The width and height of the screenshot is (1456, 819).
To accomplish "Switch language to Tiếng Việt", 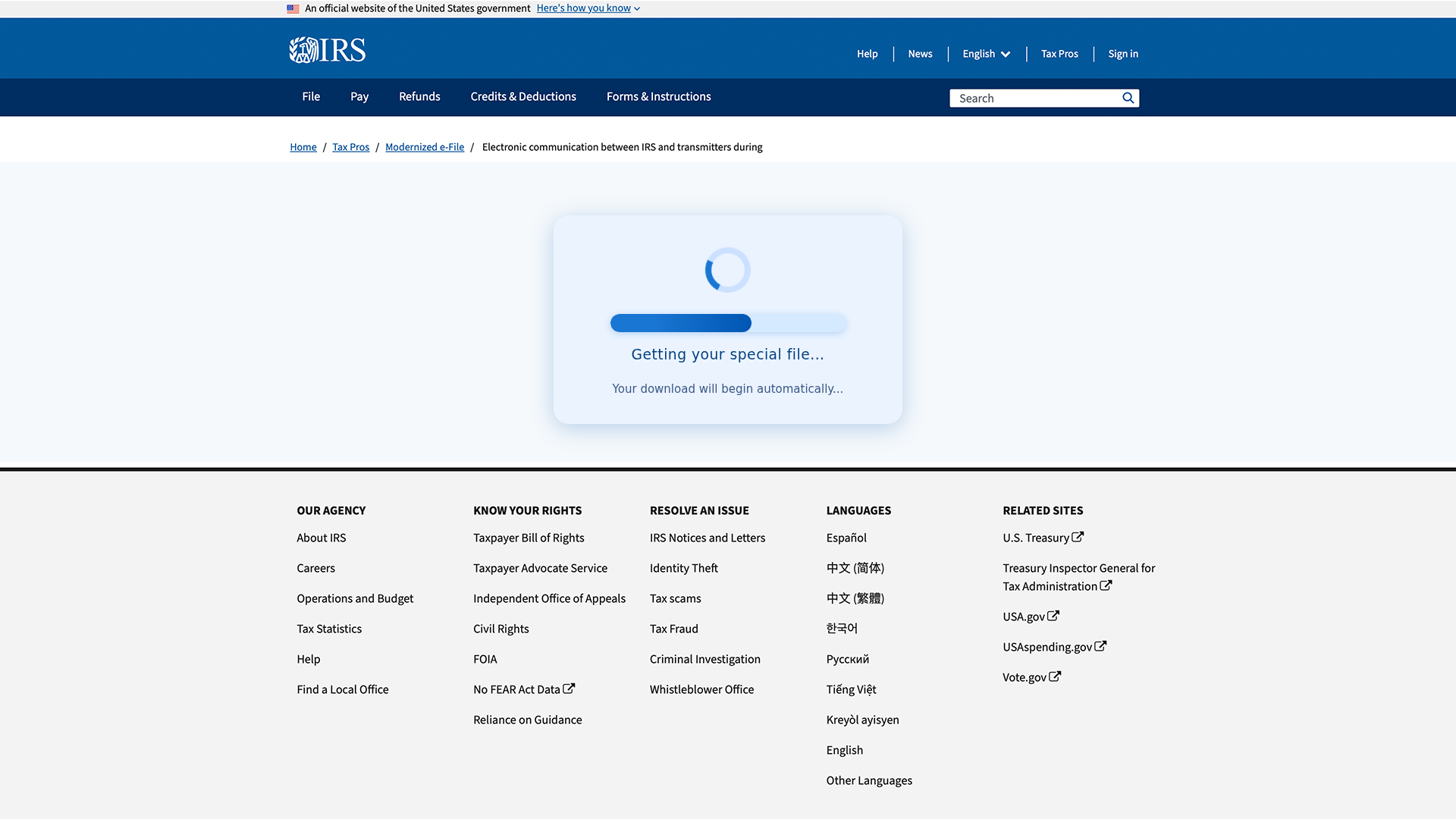I will (x=851, y=689).
